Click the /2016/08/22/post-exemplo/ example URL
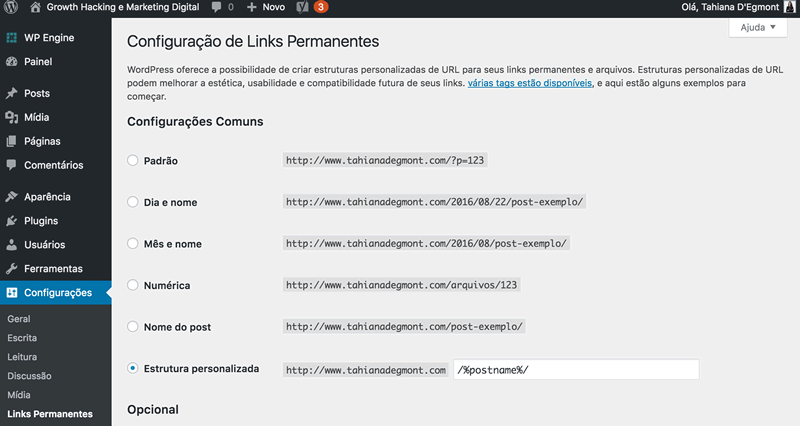Viewport: 800px width, 426px height. point(434,202)
